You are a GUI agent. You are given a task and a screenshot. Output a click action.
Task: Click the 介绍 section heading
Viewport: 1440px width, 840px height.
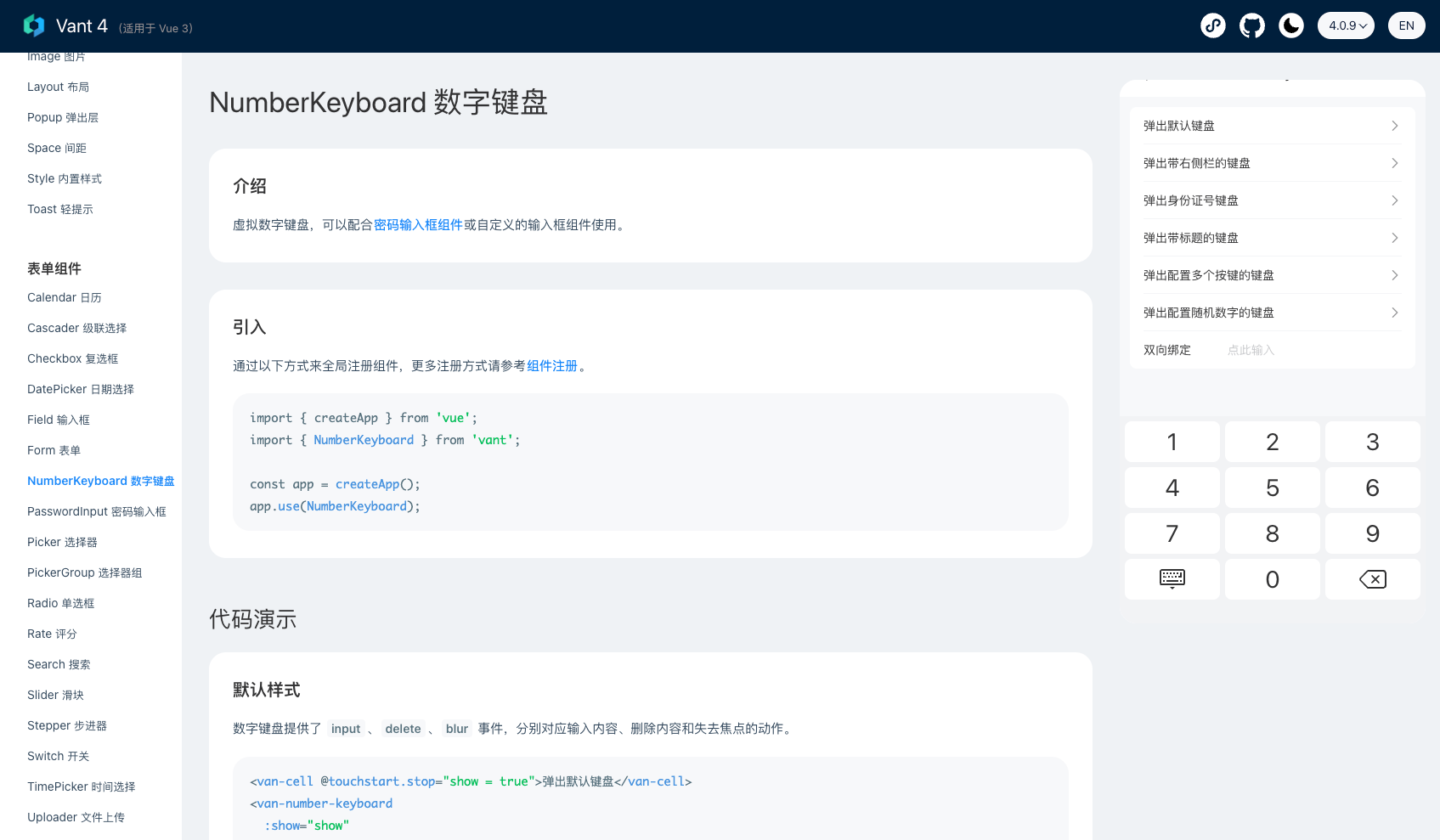(x=250, y=186)
